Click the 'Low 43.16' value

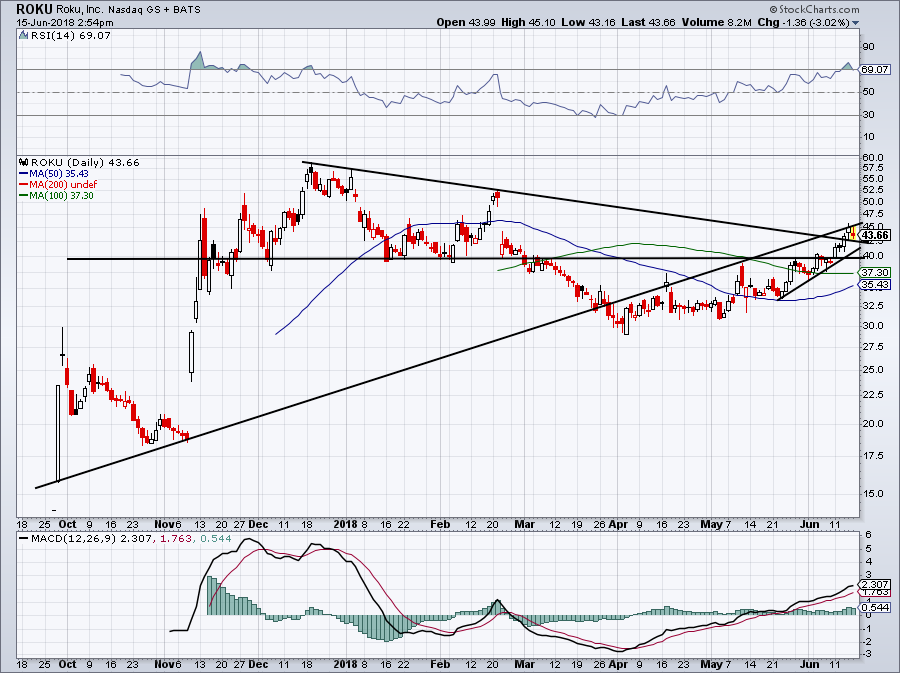point(588,22)
